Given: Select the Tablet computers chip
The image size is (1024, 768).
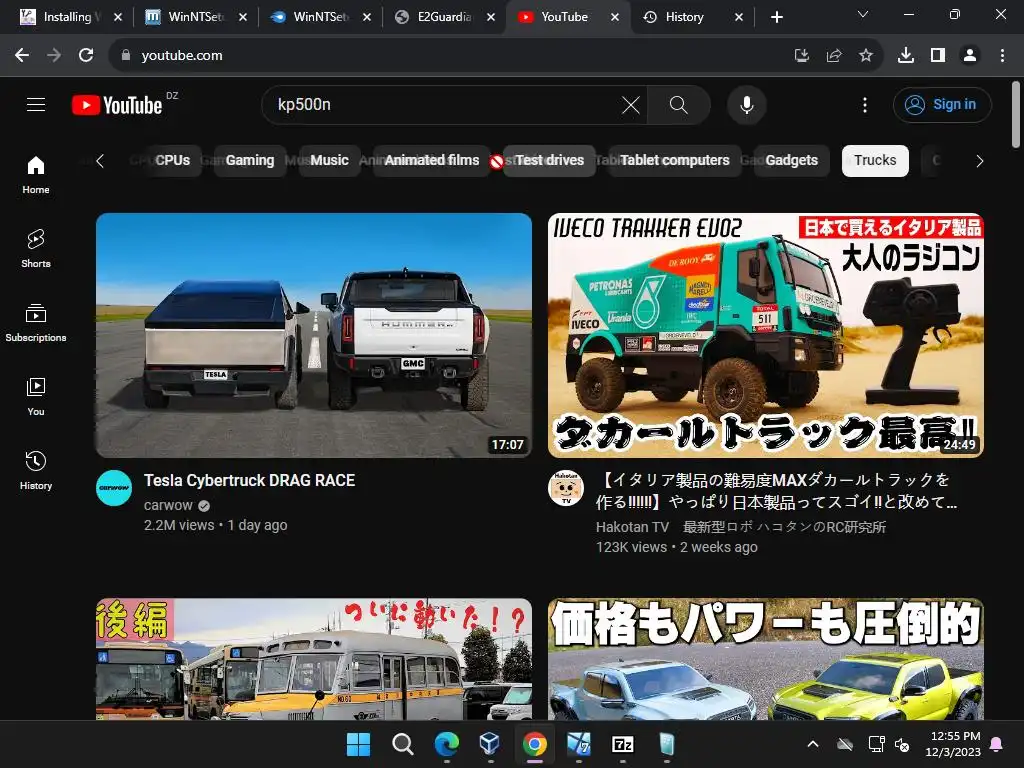Looking at the screenshot, I should point(675,161).
